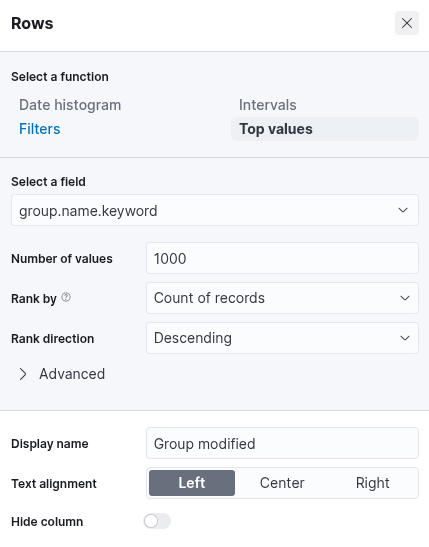The image size is (429, 547).
Task: Click the Rank by label text
Action: [x=33, y=299]
